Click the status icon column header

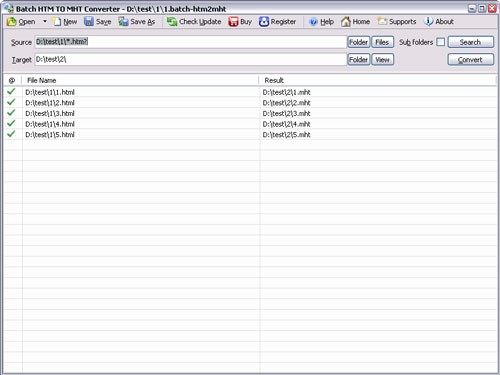[x=12, y=80]
